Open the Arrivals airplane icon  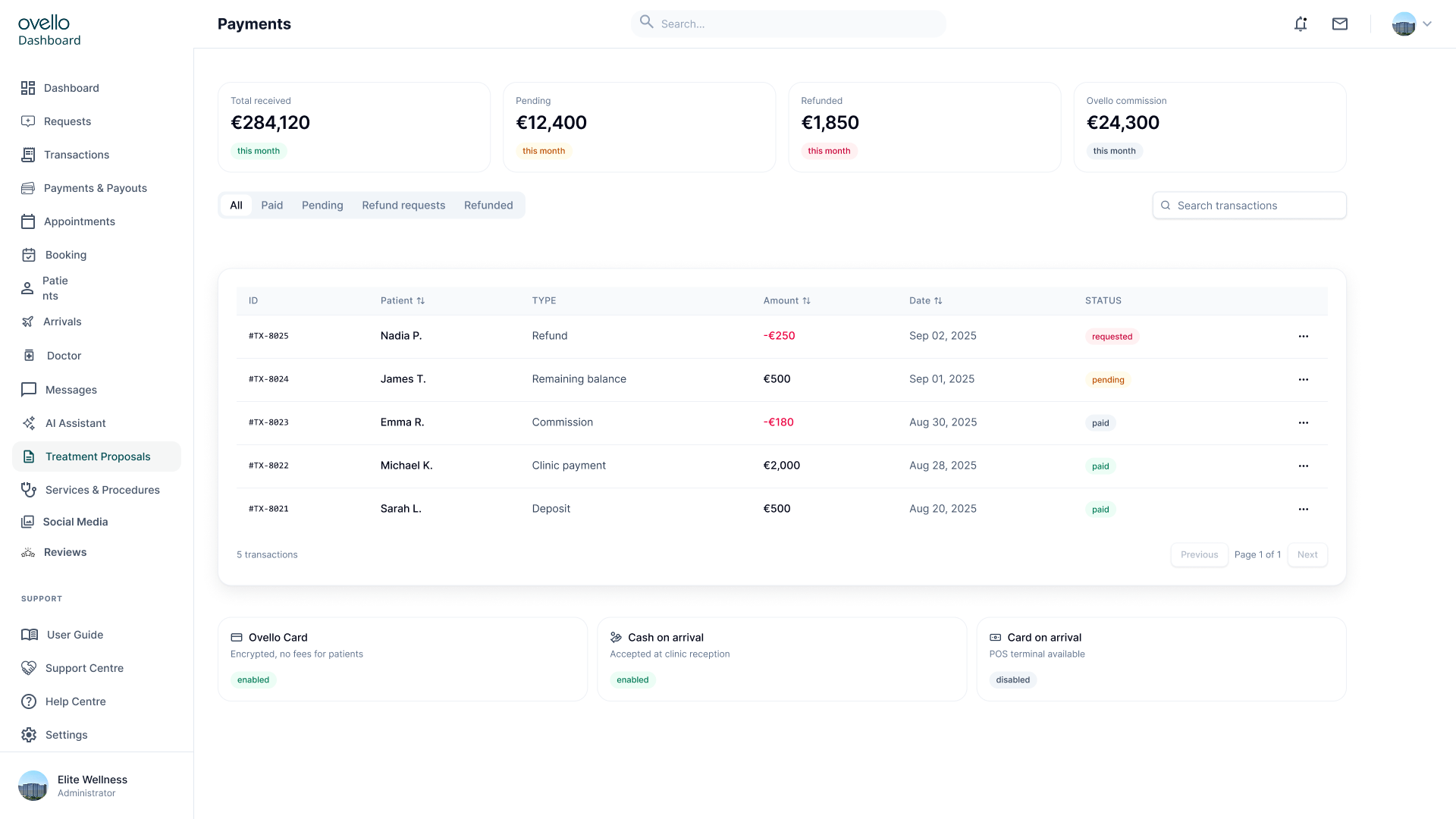[x=28, y=322]
